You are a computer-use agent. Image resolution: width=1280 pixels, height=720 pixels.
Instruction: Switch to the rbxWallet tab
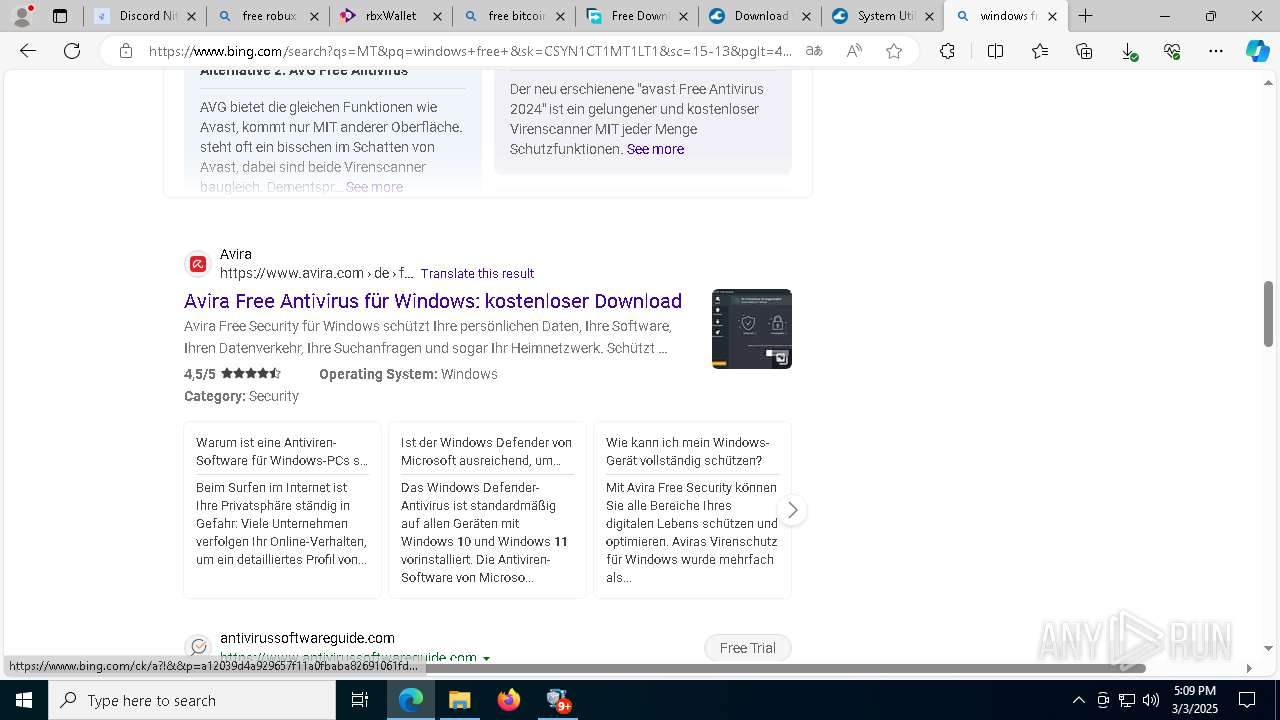coord(391,16)
